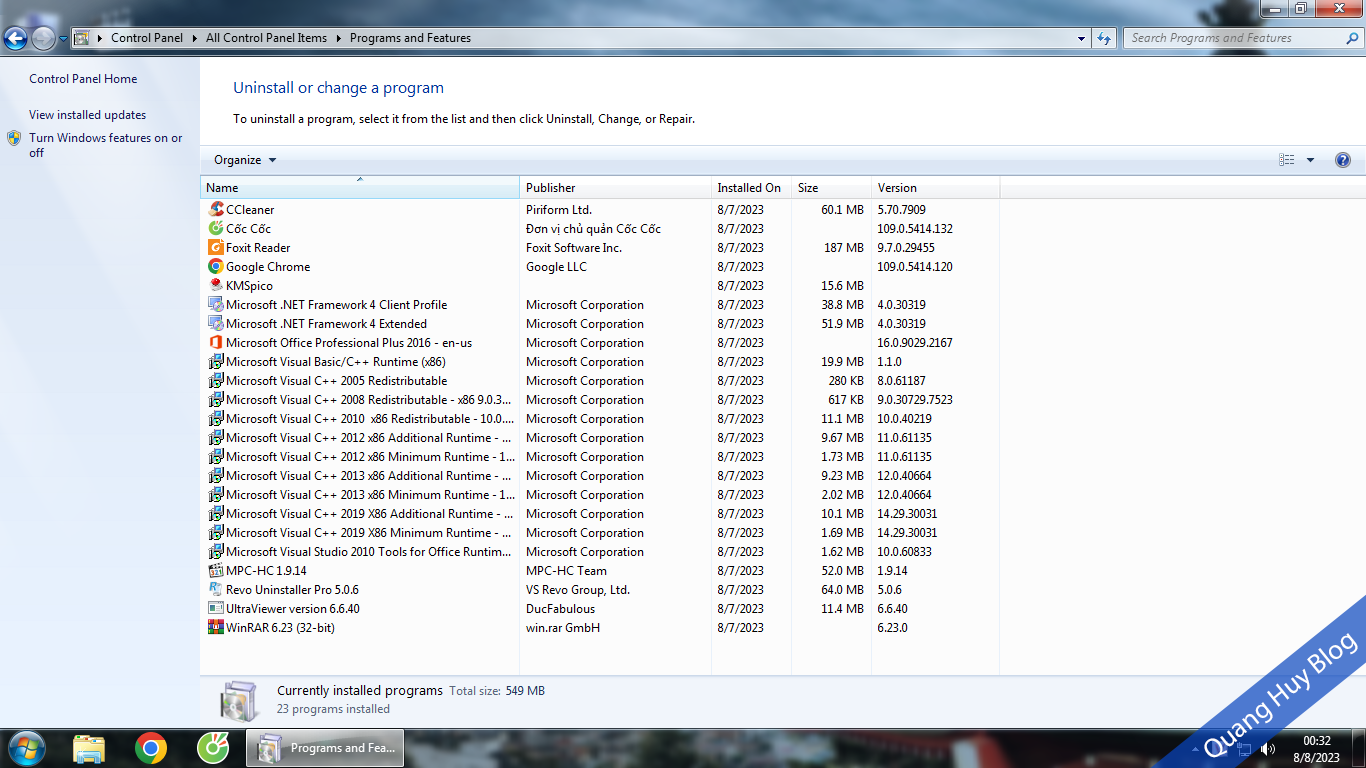The height and width of the screenshot is (768, 1366).
Task: Select the Foxit Reader icon
Action: coord(216,248)
